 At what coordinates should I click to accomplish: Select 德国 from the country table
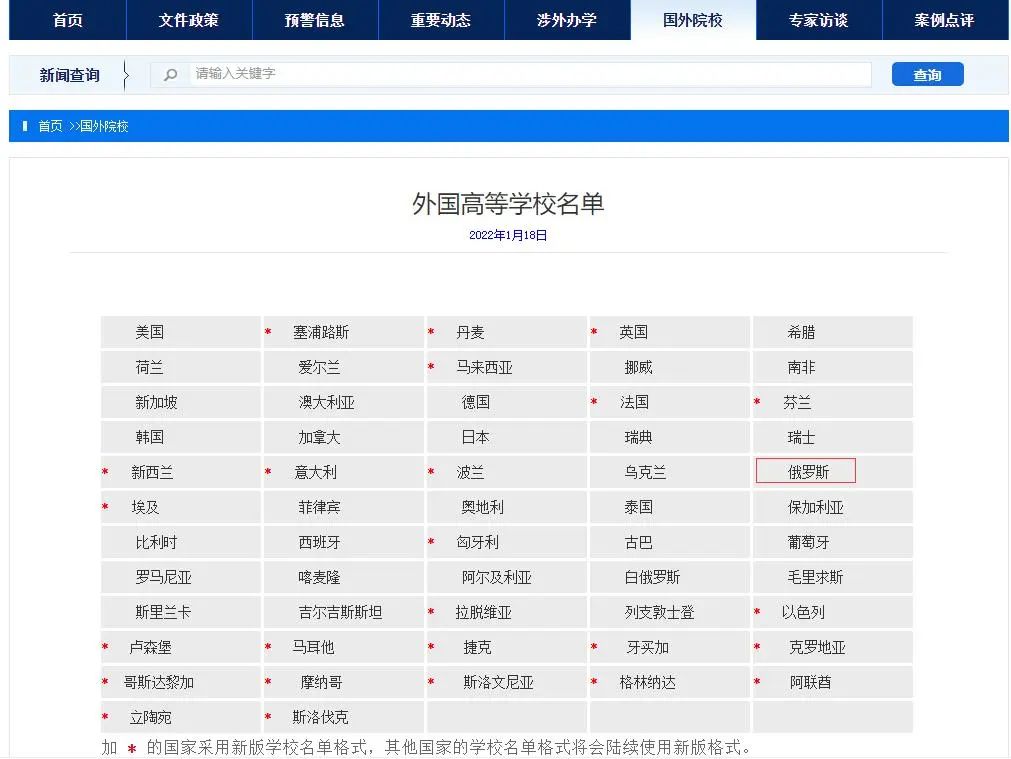tap(475, 401)
